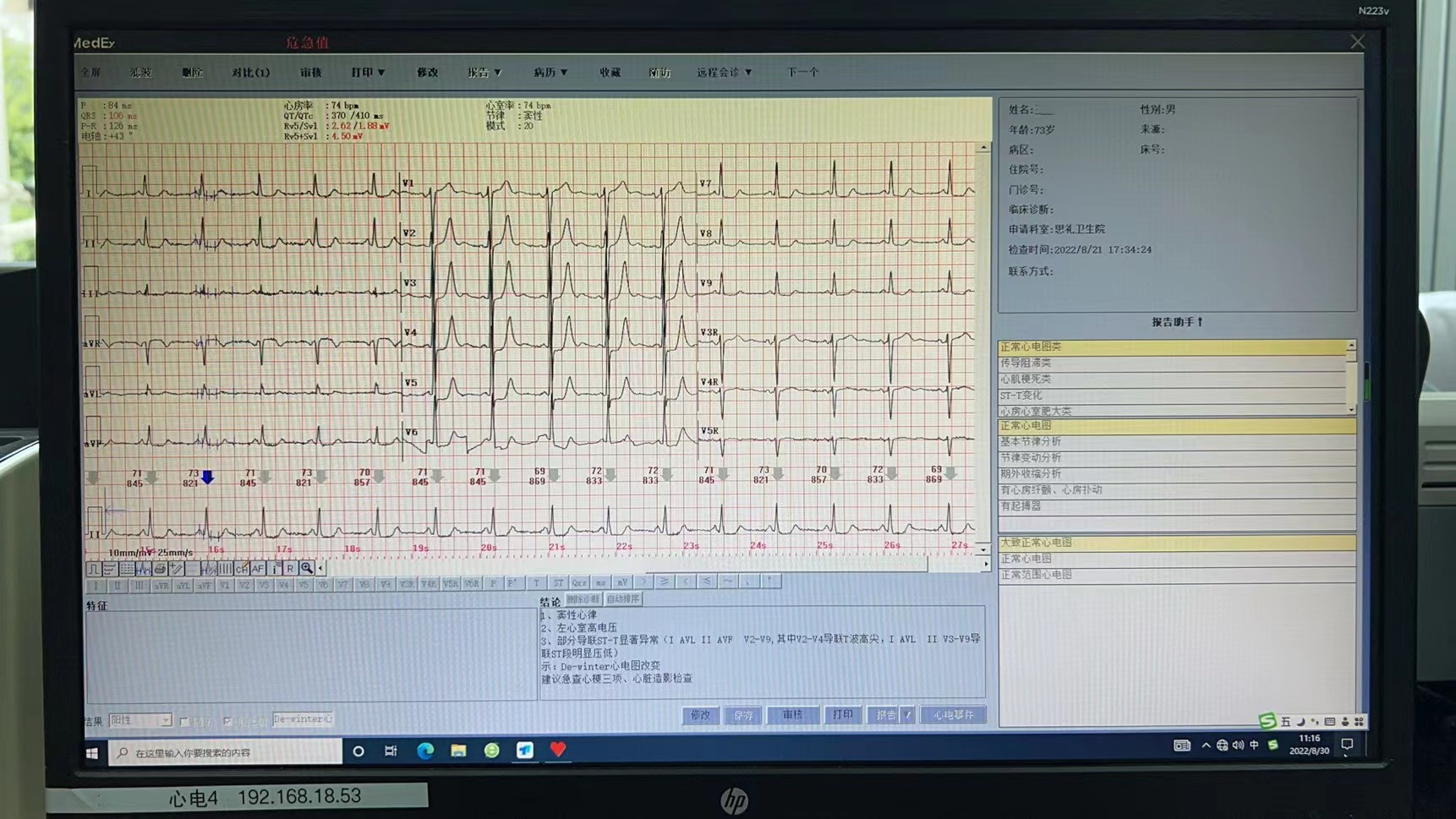Select the blue beat marker arrow labeled 73
Image resolution: width=1456 pixels, height=819 pixels.
[207, 478]
